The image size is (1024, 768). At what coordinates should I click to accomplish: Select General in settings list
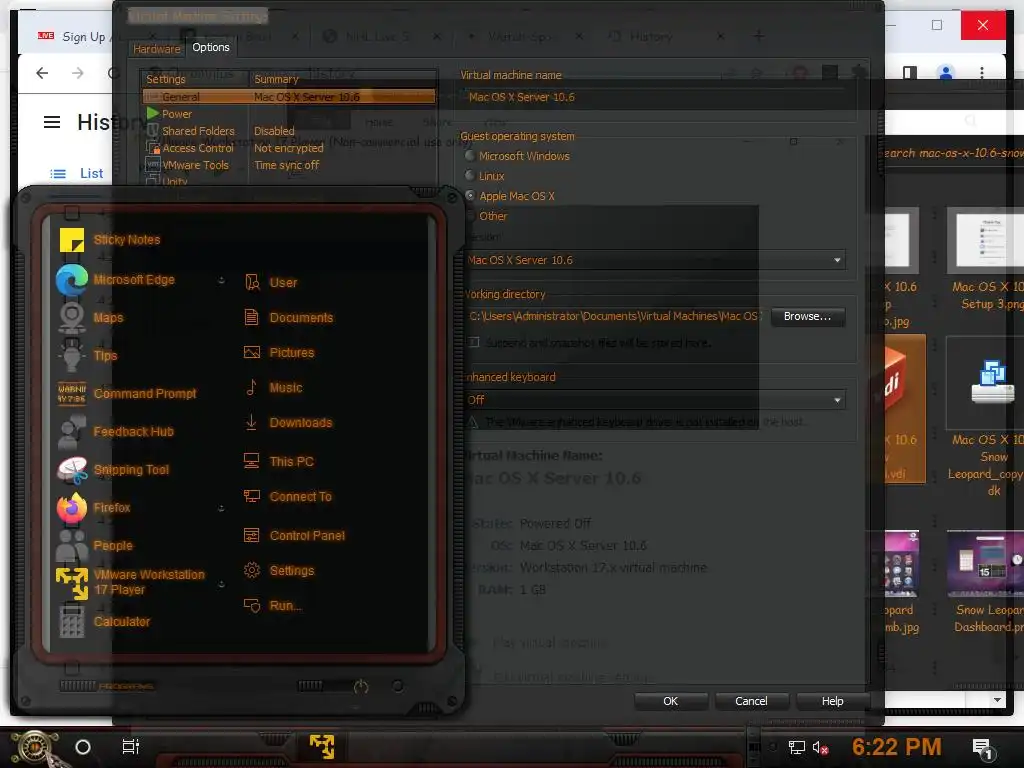pos(289,97)
